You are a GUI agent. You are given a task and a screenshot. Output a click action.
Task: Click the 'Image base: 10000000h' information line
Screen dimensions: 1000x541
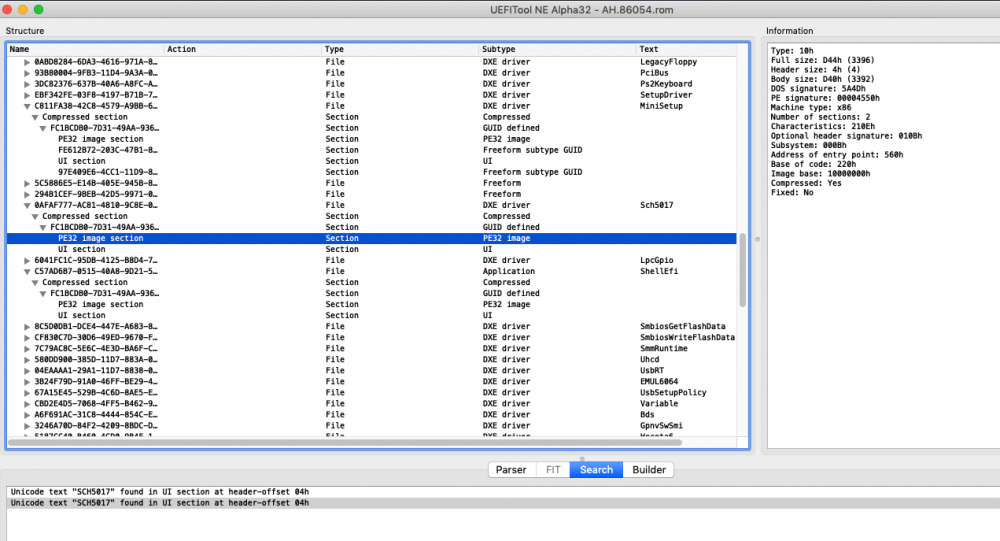[x=820, y=174]
